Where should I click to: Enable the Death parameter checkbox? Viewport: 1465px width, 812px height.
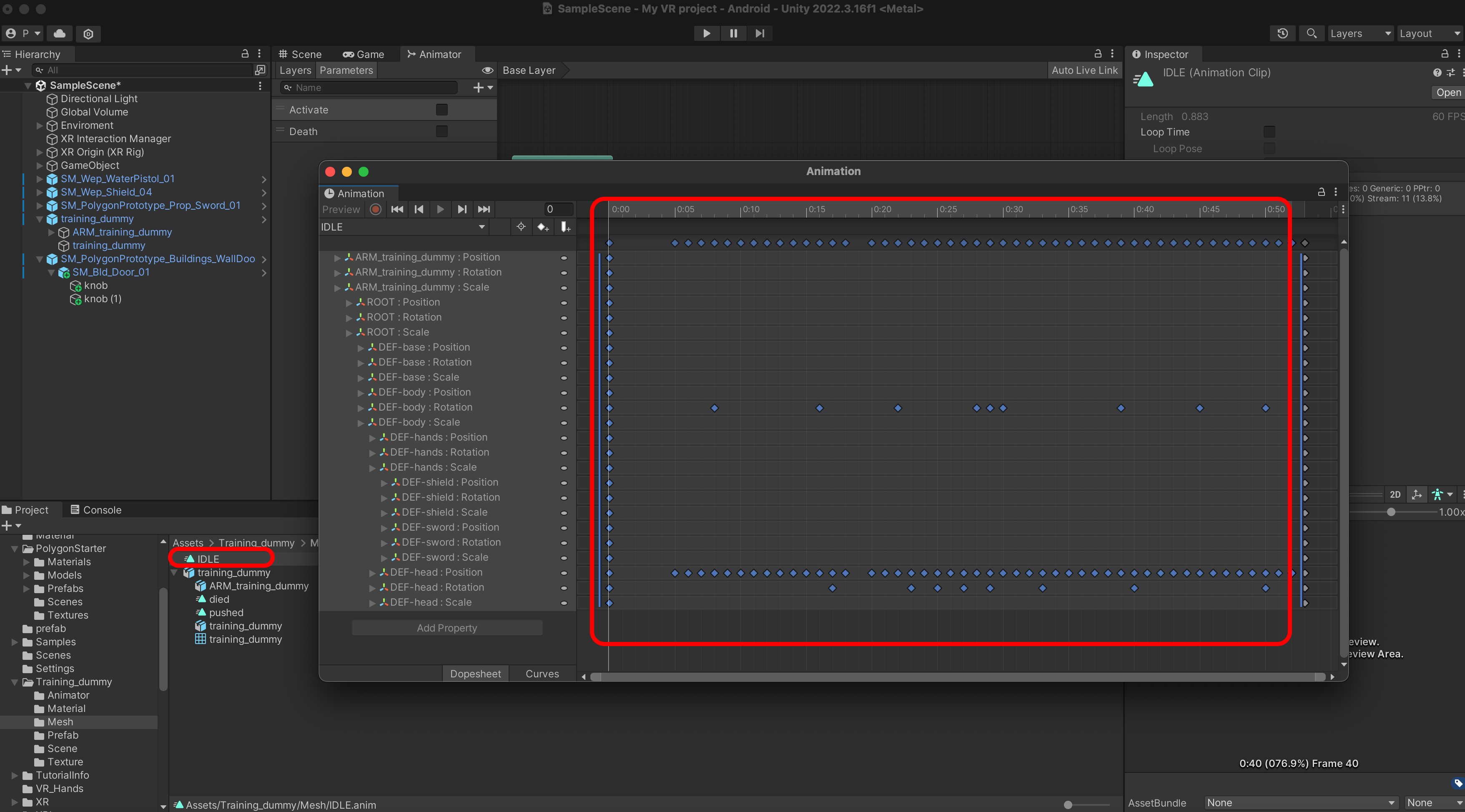point(442,131)
